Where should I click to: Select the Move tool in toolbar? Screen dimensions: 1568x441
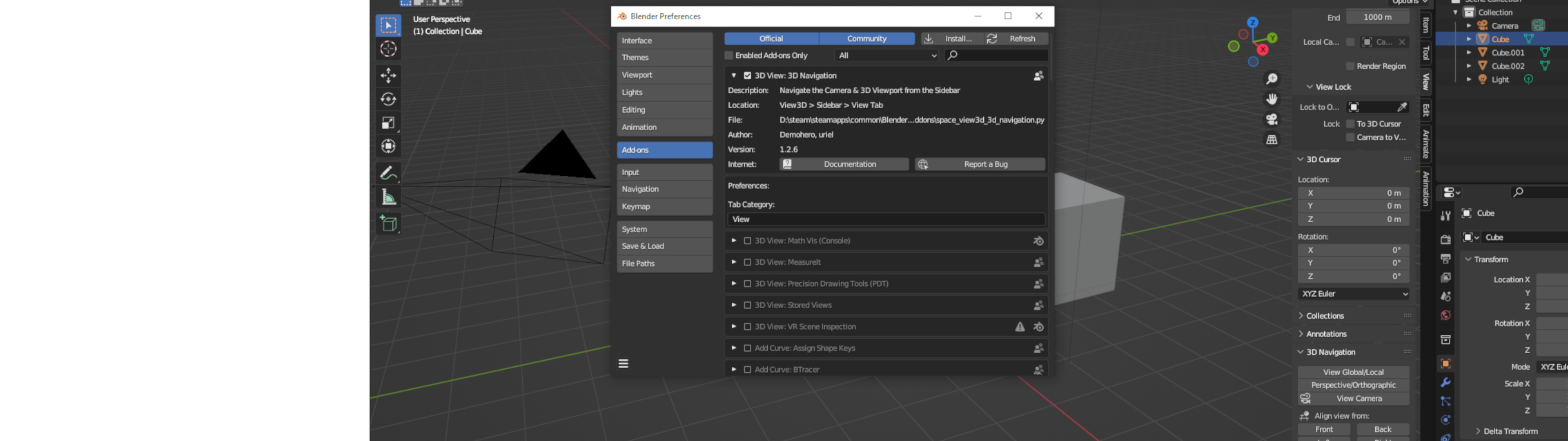pyautogui.click(x=388, y=76)
